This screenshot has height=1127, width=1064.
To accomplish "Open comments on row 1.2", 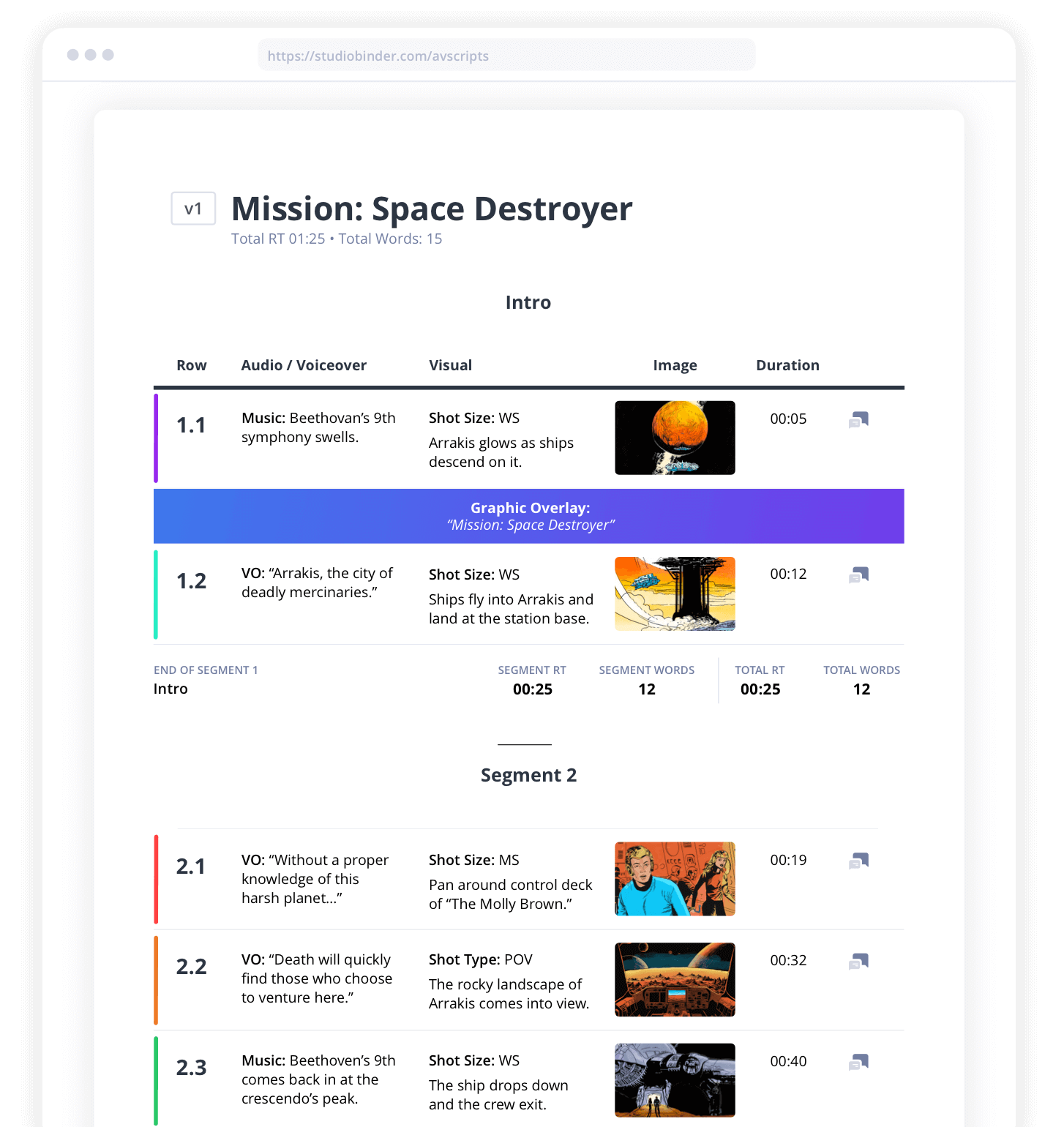I will click(859, 575).
